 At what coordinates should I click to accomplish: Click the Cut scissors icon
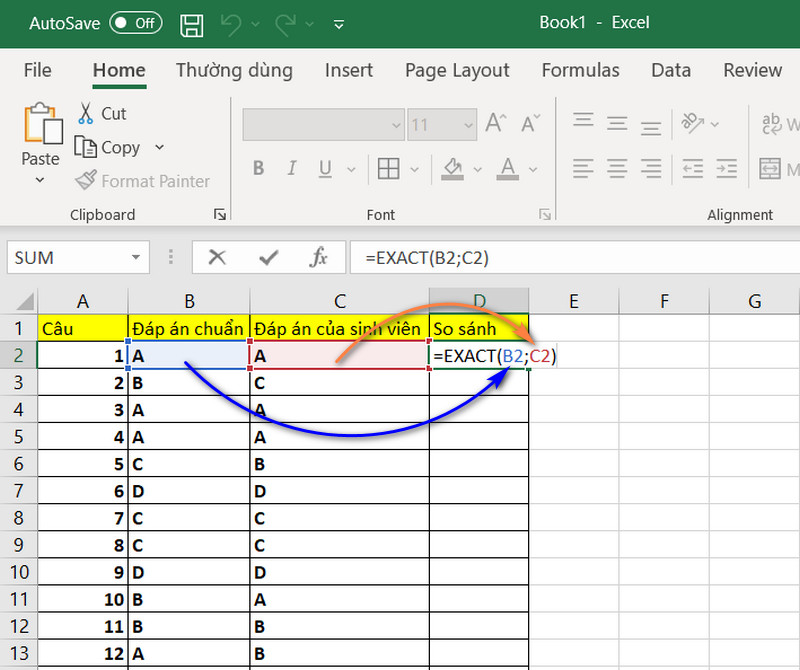click(87, 113)
